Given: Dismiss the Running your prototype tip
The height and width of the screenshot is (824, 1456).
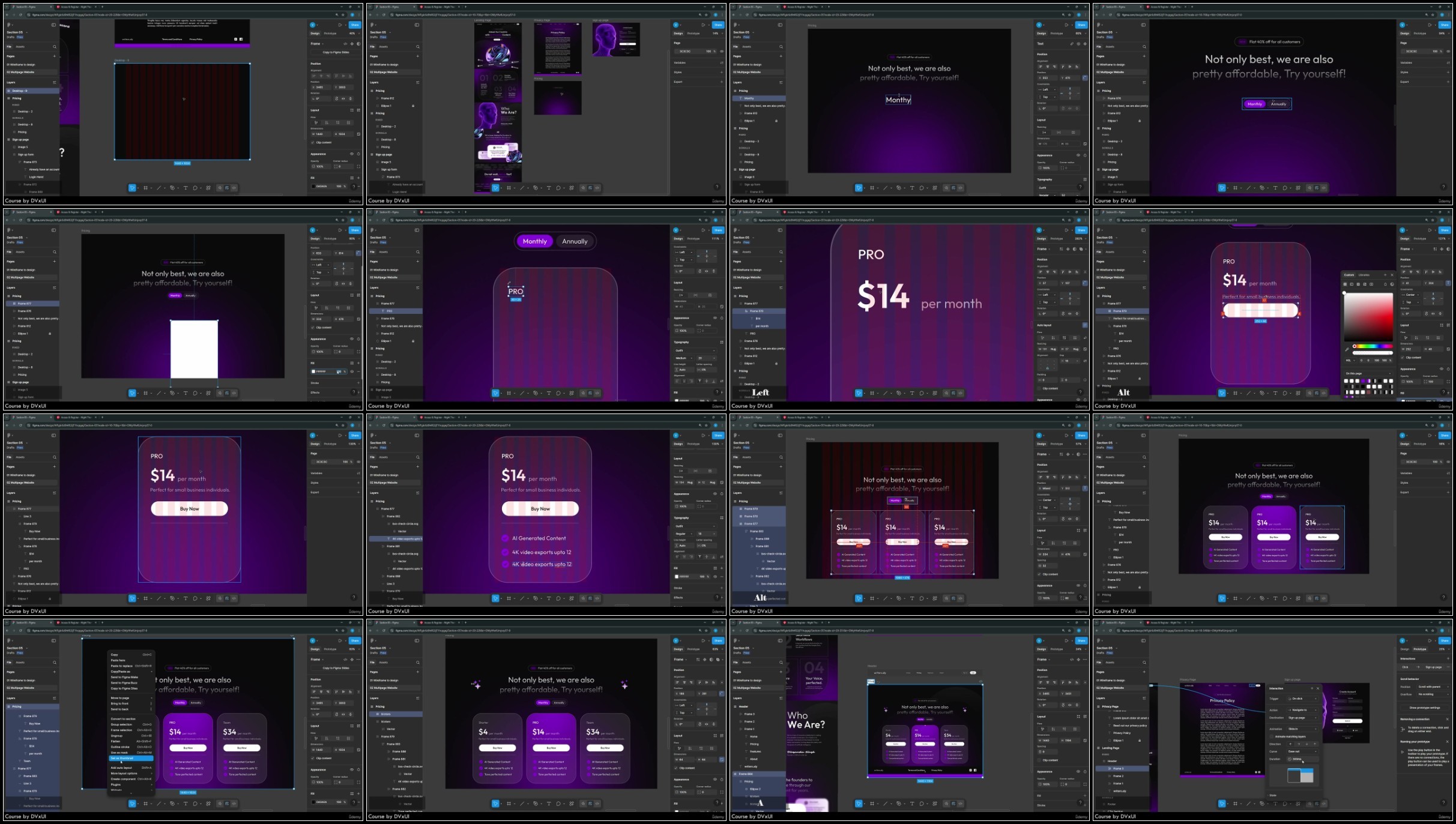Looking at the screenshot, I should click(x=1447, y=742).
